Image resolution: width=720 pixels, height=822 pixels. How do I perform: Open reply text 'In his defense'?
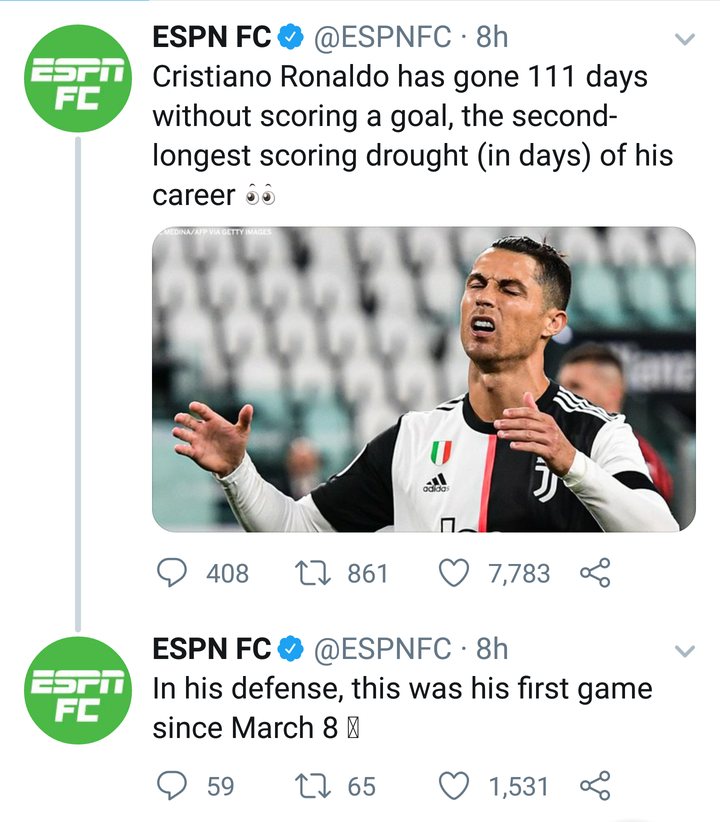[400, 708]
